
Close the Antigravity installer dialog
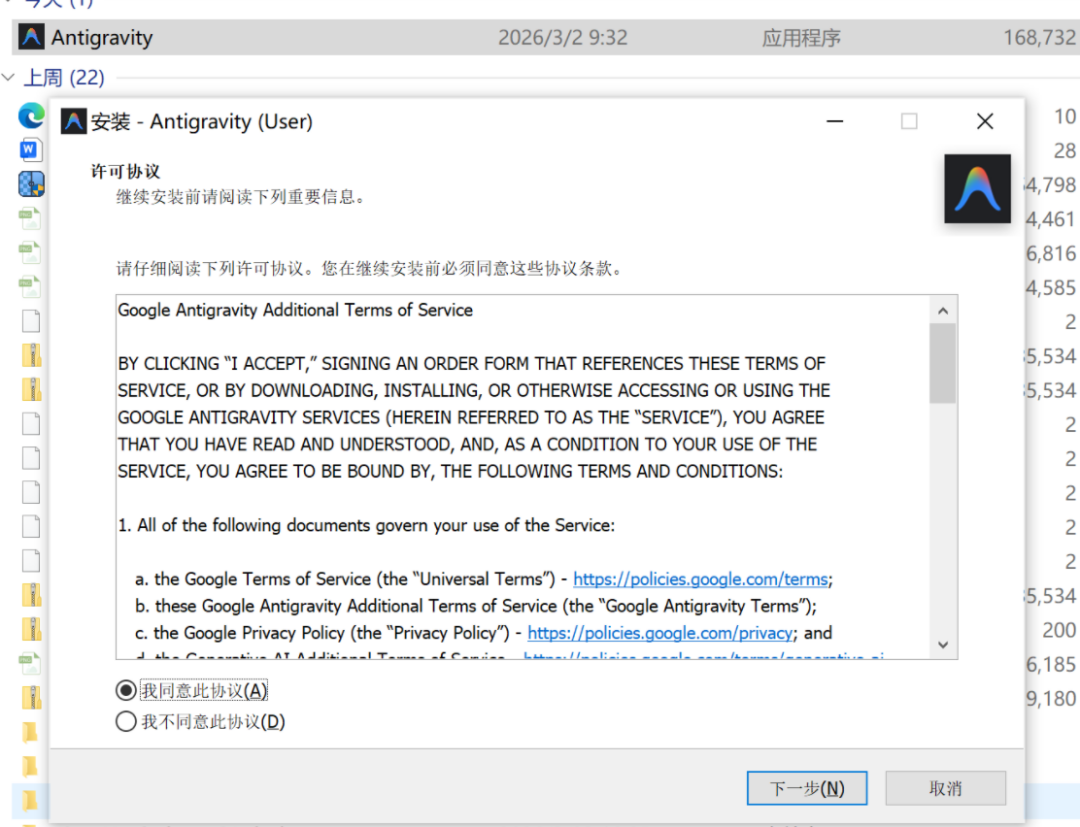point(985,121)
